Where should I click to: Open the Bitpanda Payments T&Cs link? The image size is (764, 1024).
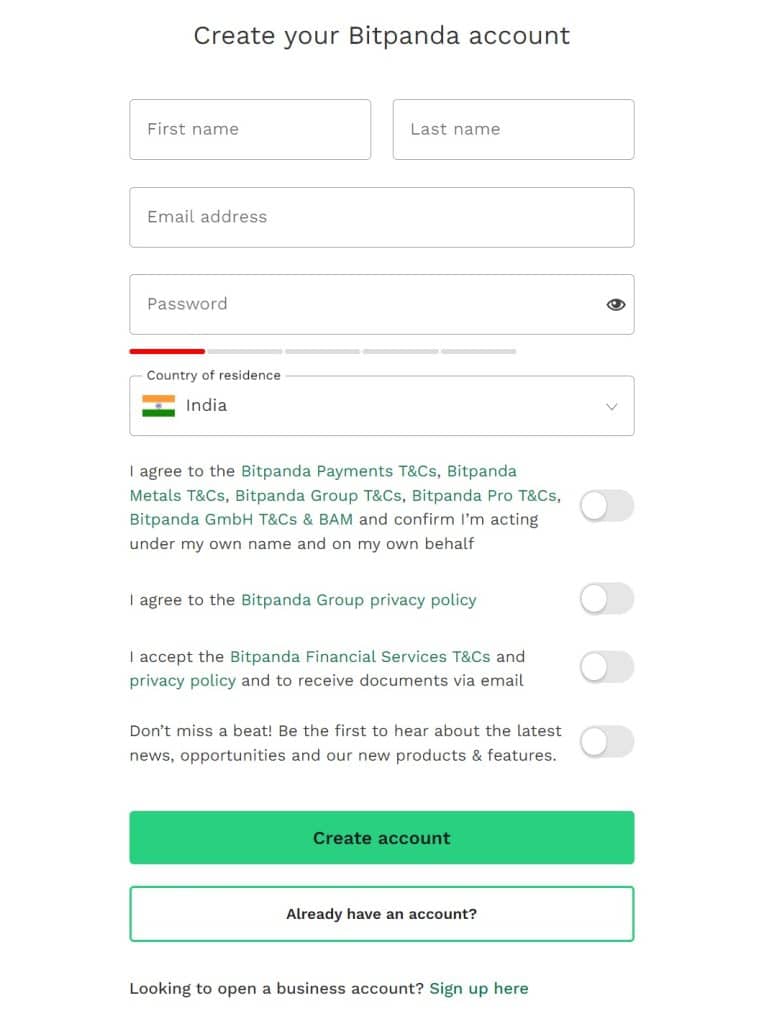[x=338, y=470]
